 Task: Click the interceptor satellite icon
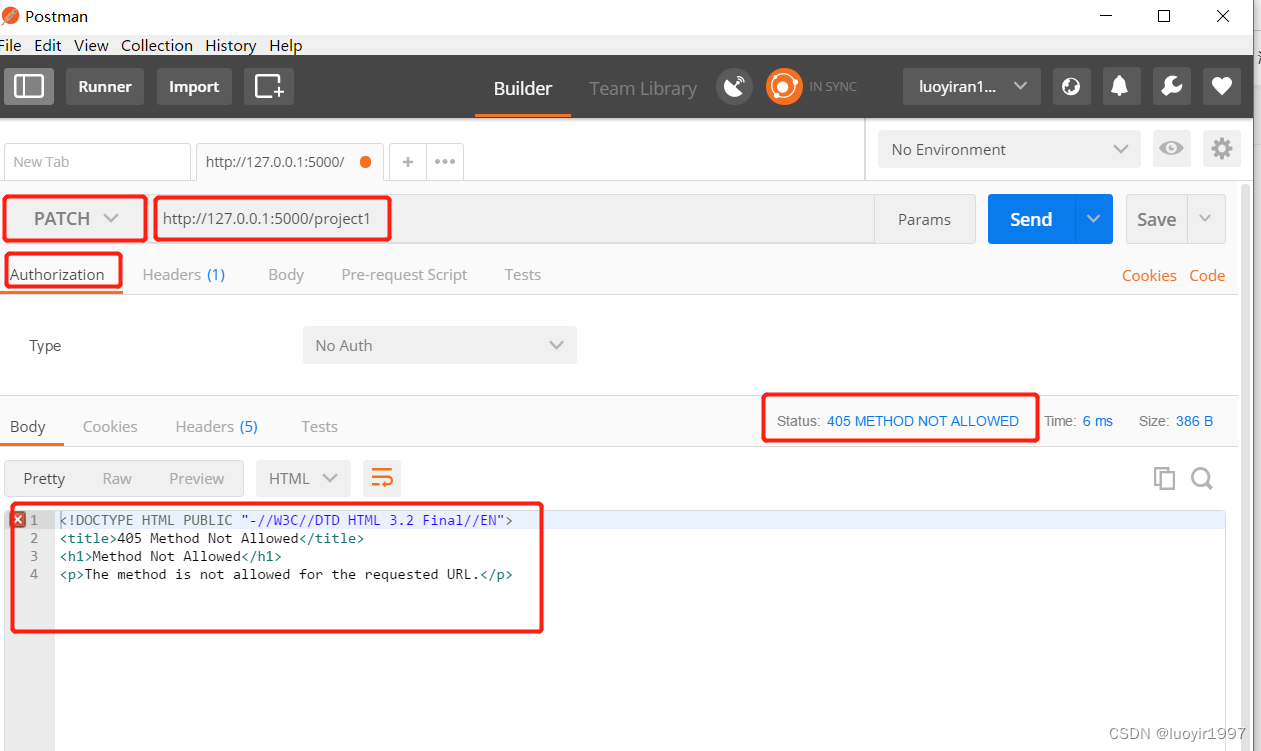(735, 87)
